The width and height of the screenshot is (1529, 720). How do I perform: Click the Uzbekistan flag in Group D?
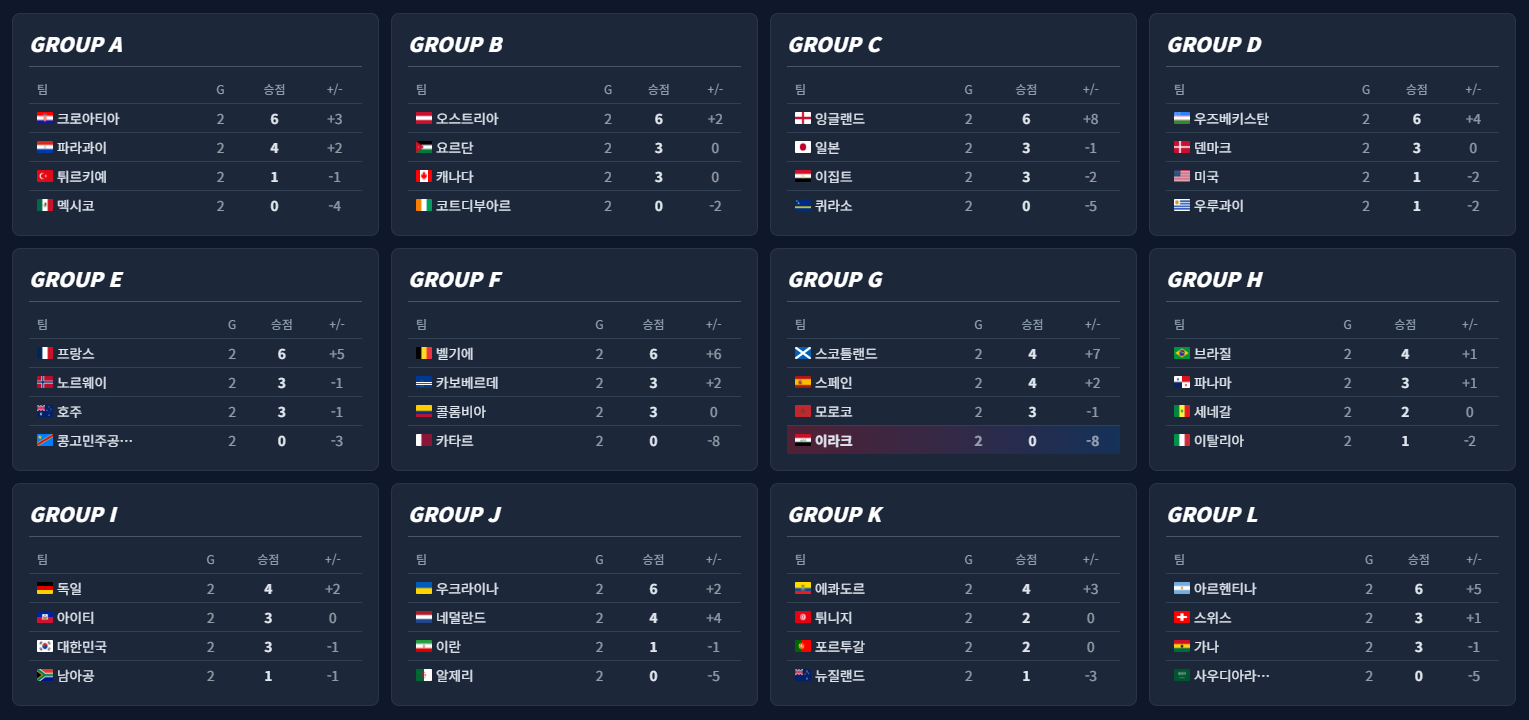tap(1181, 119)
